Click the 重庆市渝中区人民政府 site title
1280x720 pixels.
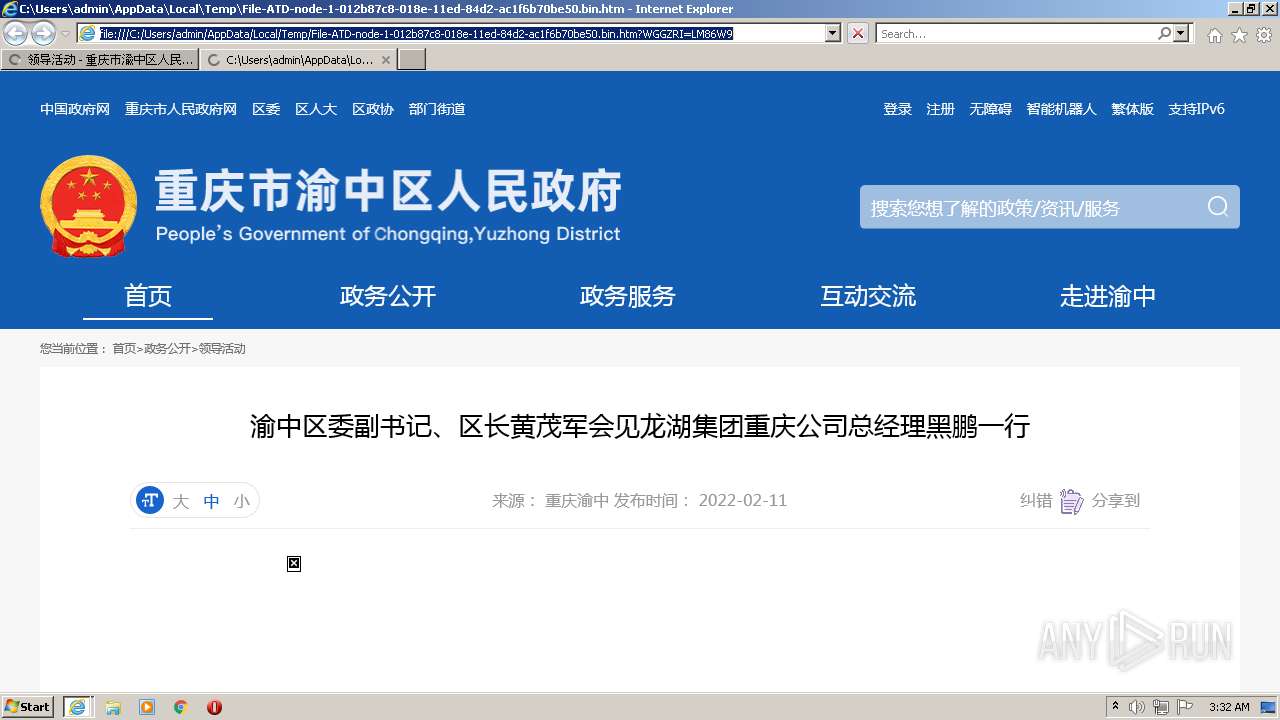[388, 192]
